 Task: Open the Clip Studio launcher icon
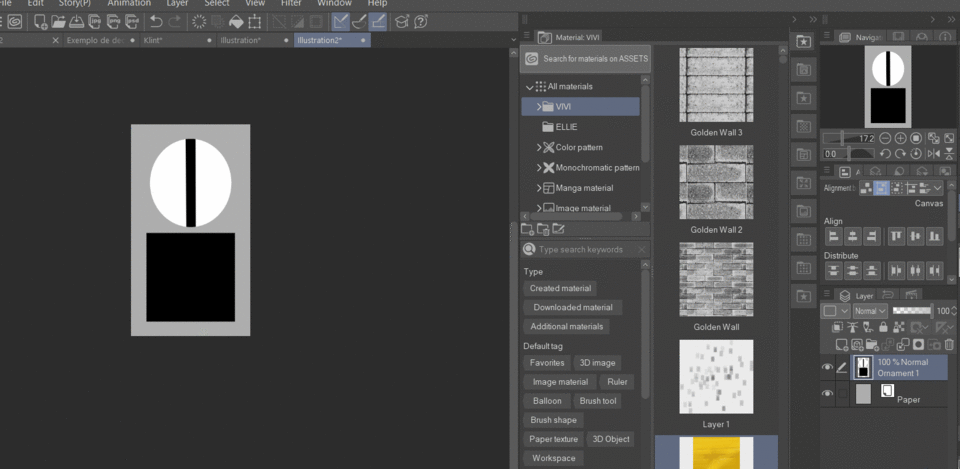[x=14, y=21]
